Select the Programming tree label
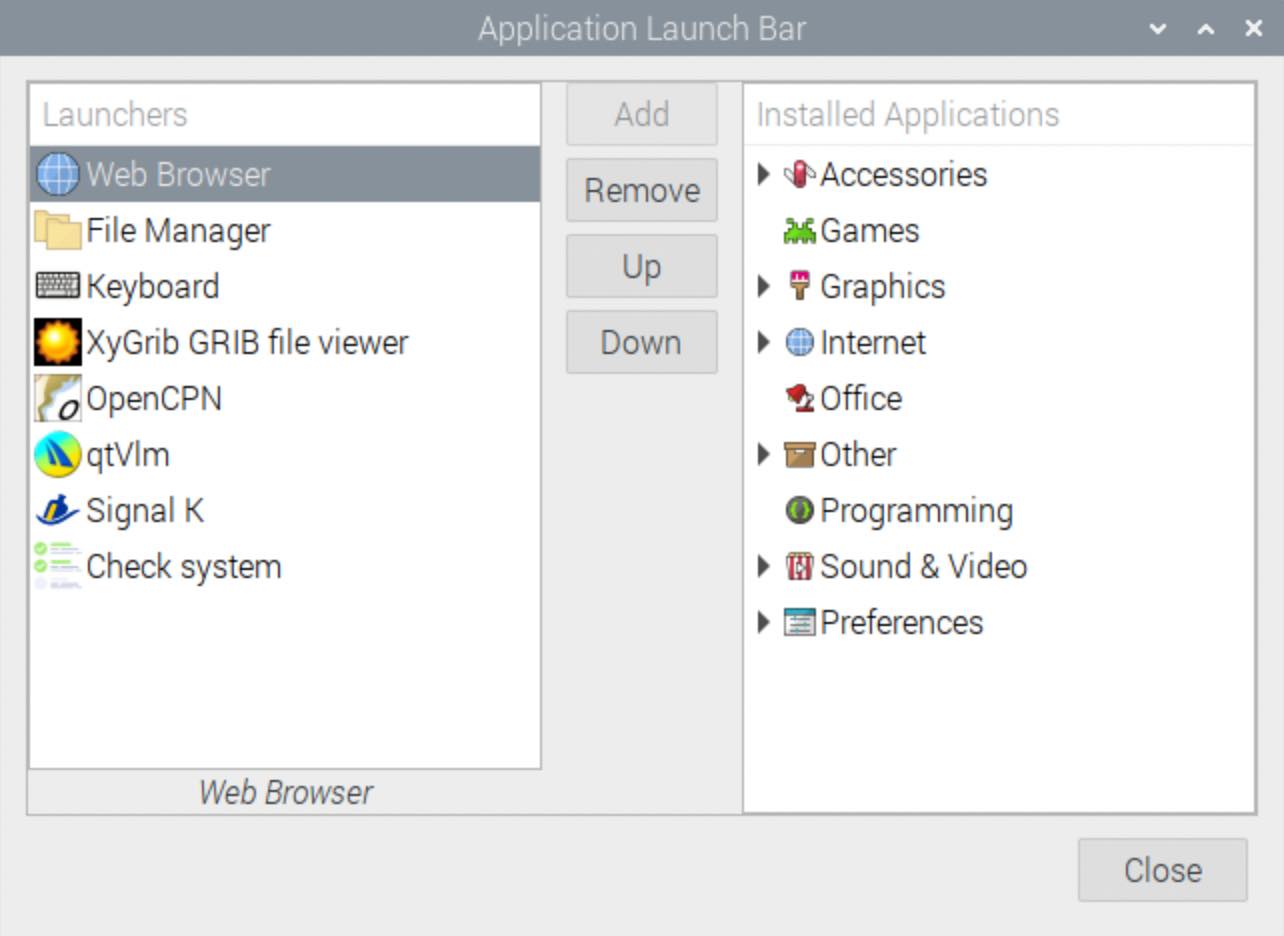 pyautogui.click(x=917, y=511)
